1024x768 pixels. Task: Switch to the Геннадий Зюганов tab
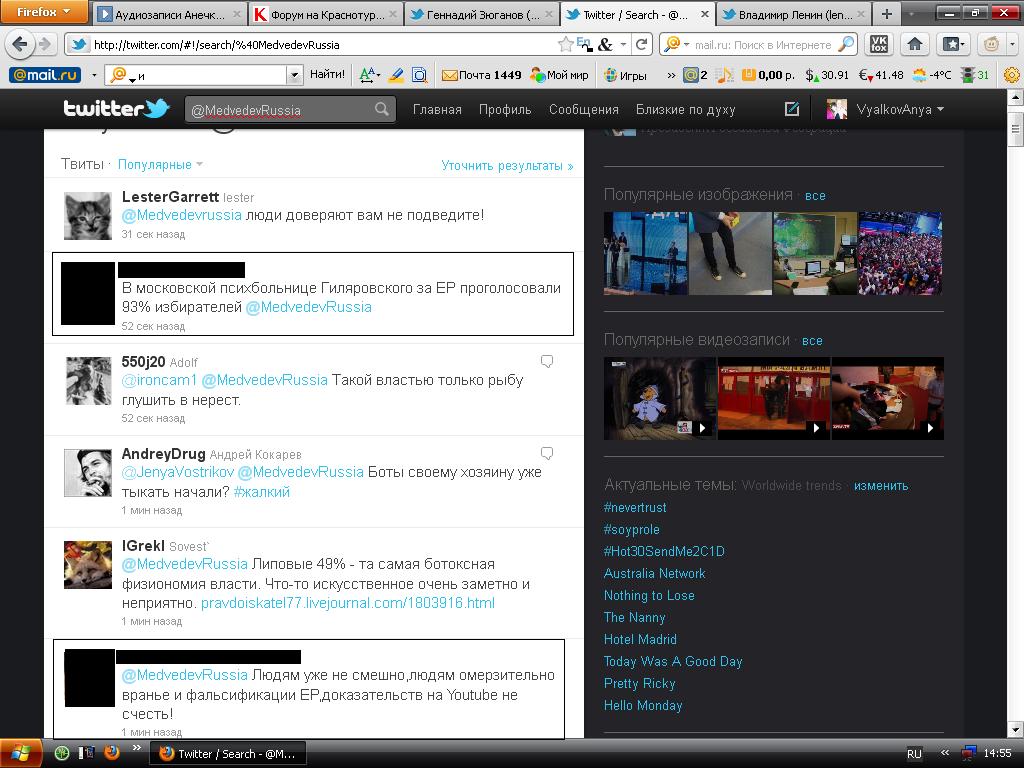[482, 14]
